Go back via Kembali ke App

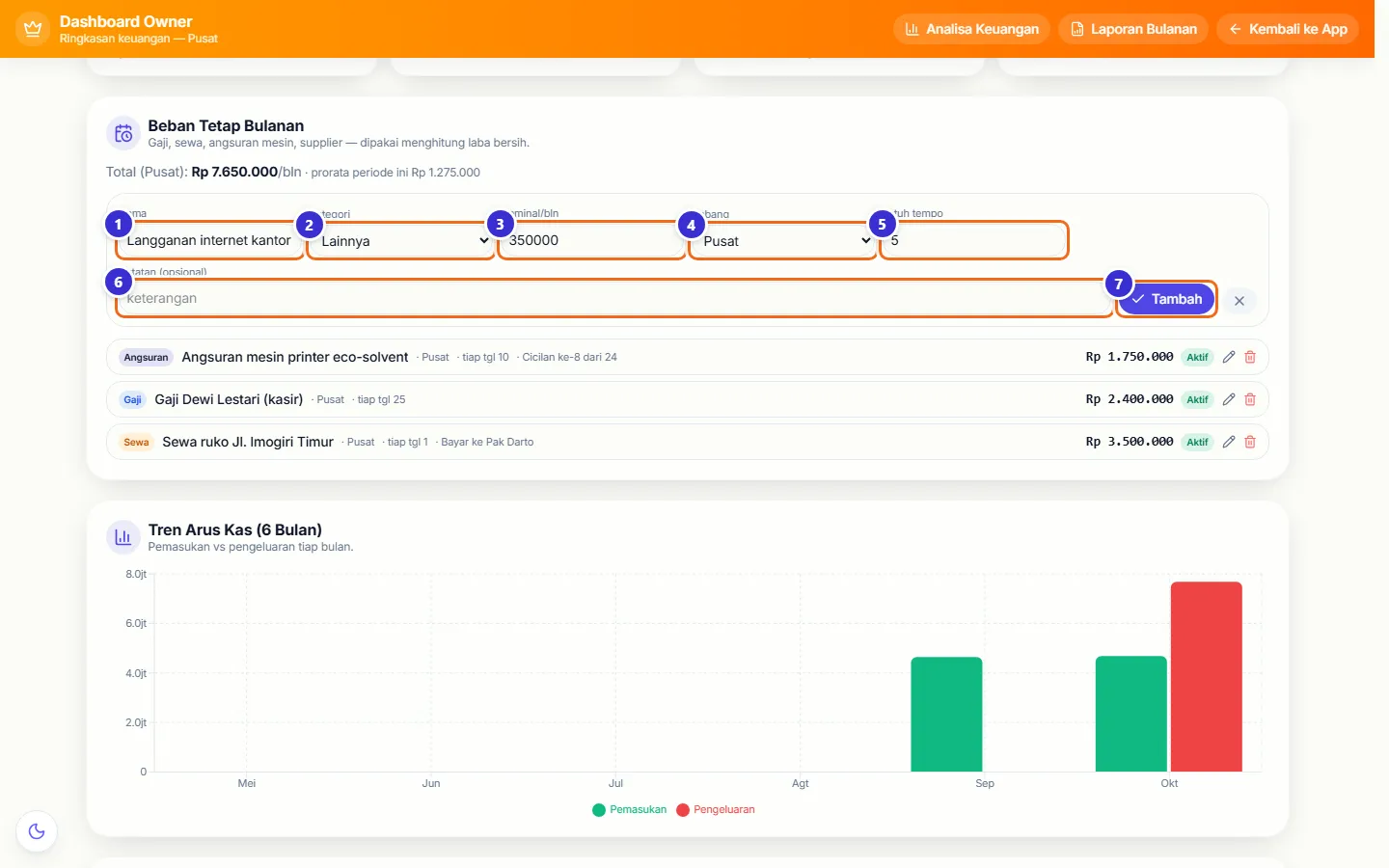tap(1288, 29)
